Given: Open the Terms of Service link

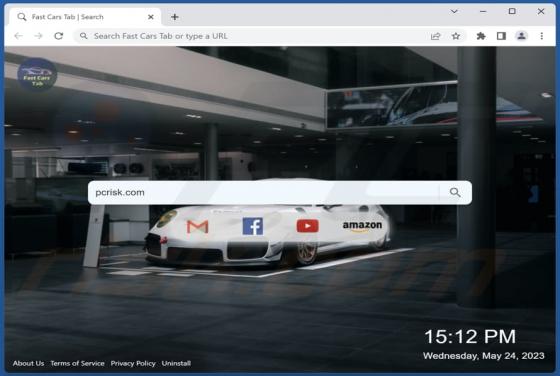Looking at the screenshot, I should pos(77,363).
